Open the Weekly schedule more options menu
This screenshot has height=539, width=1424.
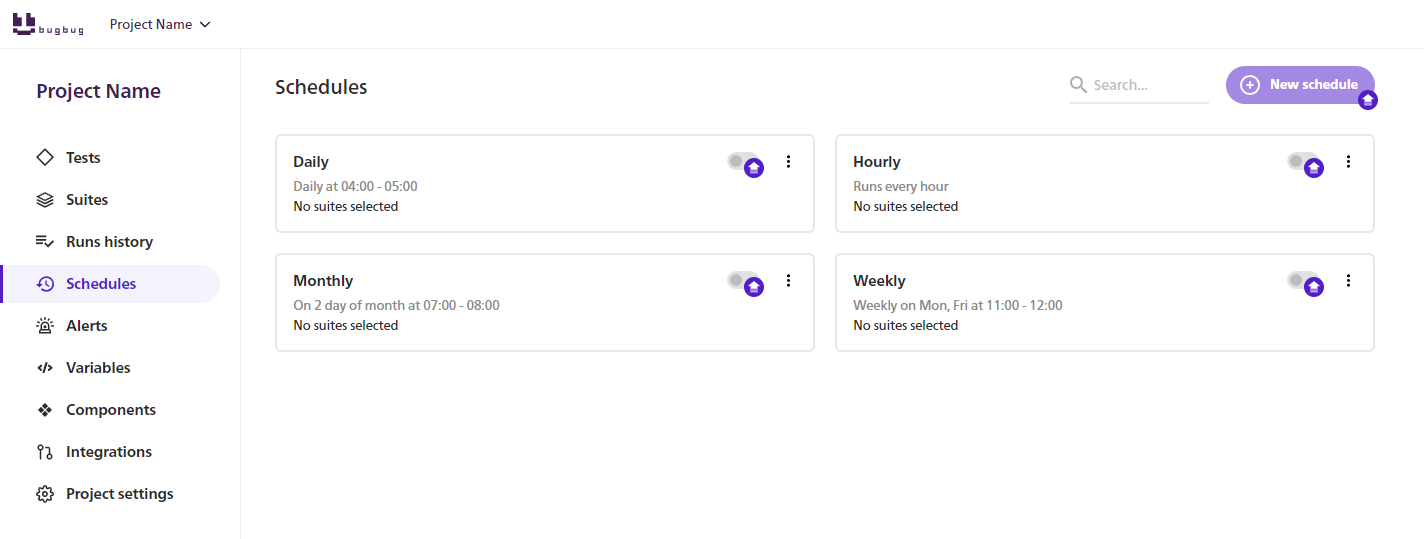1348,281
